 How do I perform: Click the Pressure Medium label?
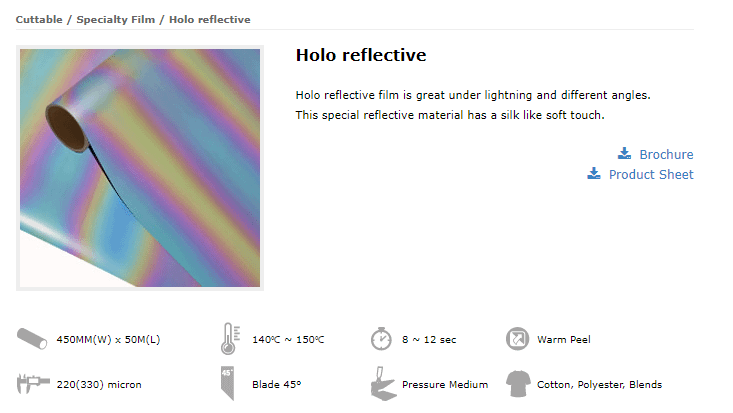coord(445,384)
